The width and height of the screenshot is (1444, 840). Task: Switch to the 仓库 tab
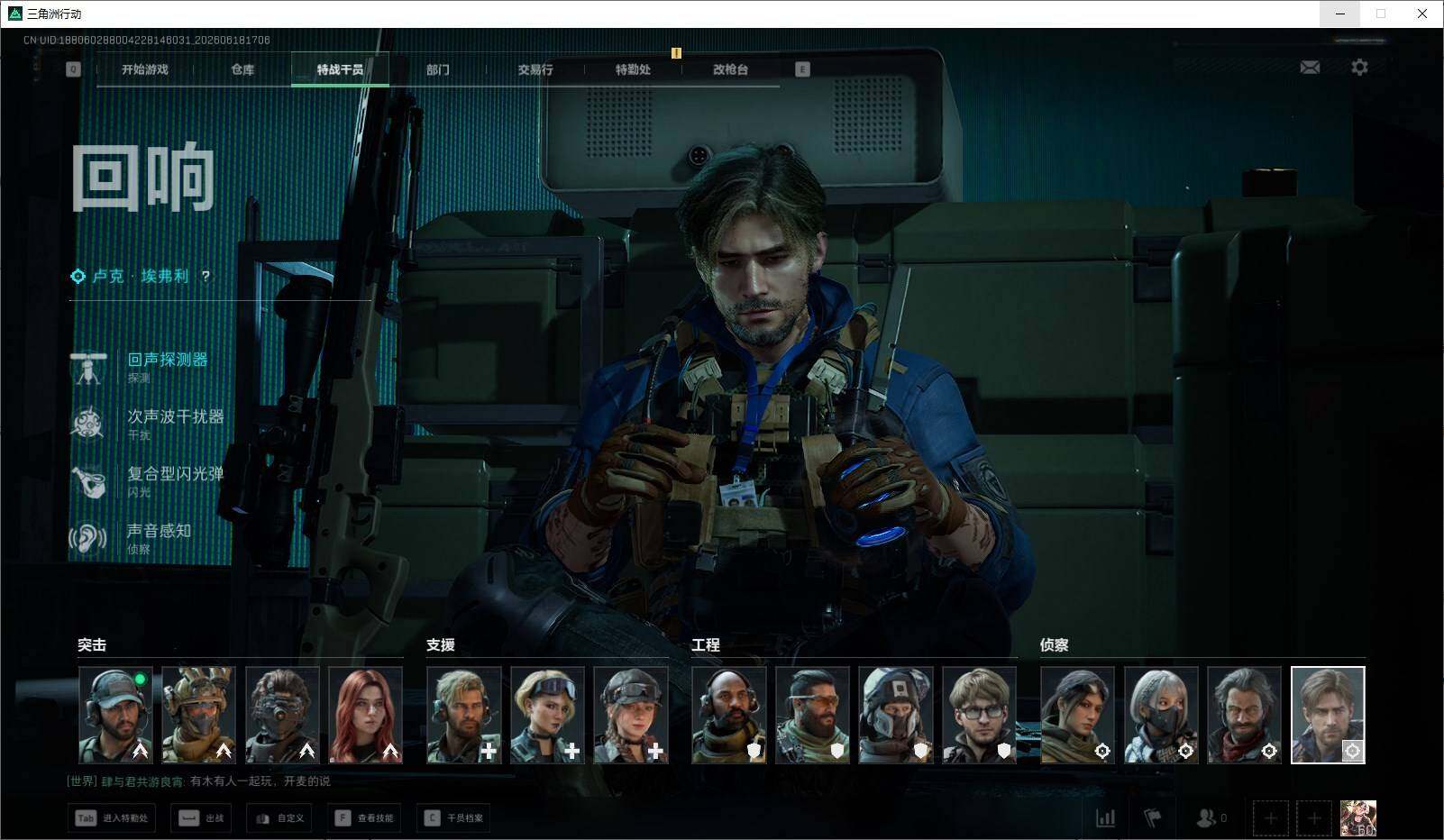[242, 69]
